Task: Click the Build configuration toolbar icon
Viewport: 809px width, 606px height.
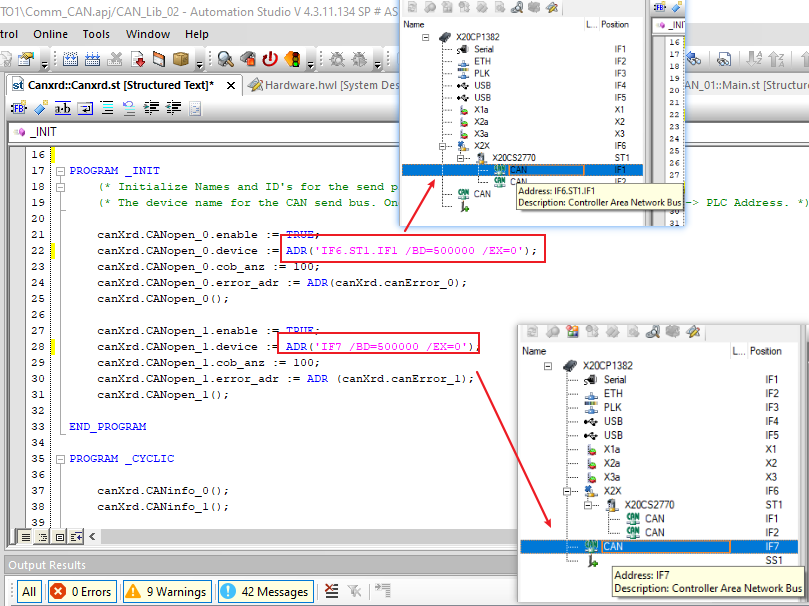Action: 70,59
